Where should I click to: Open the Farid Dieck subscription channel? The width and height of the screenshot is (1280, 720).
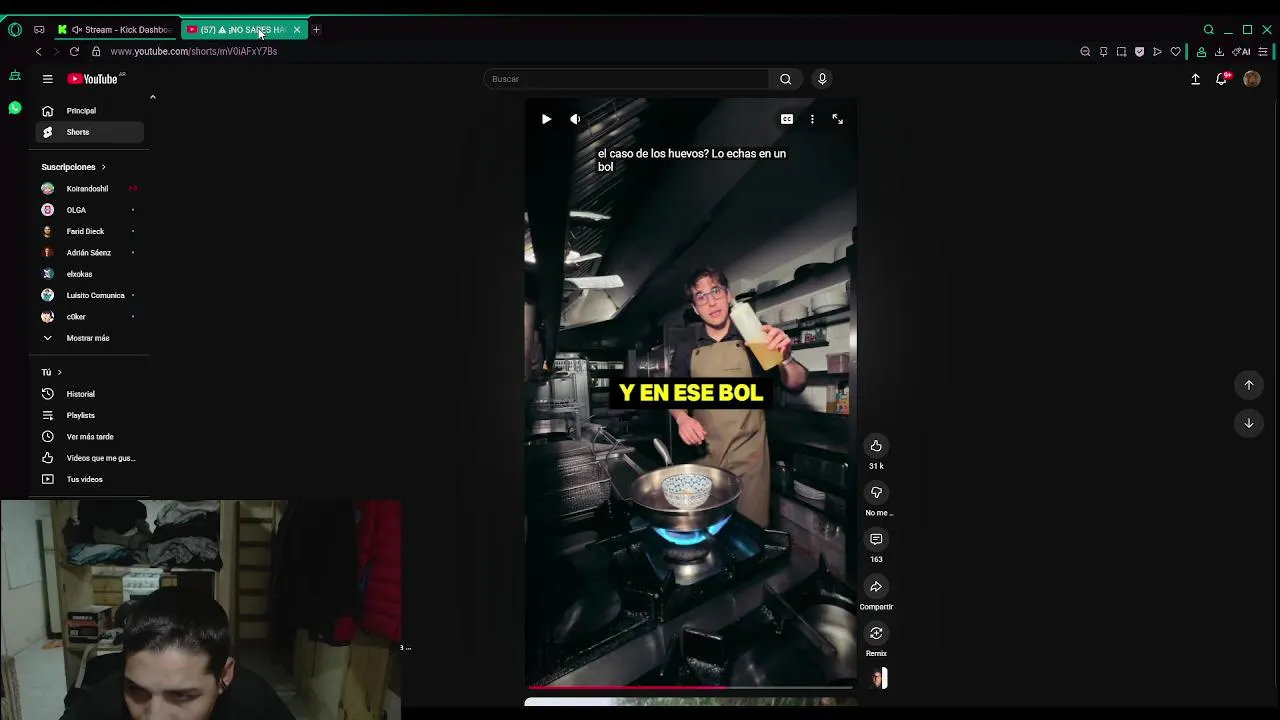tap(90, 231)
